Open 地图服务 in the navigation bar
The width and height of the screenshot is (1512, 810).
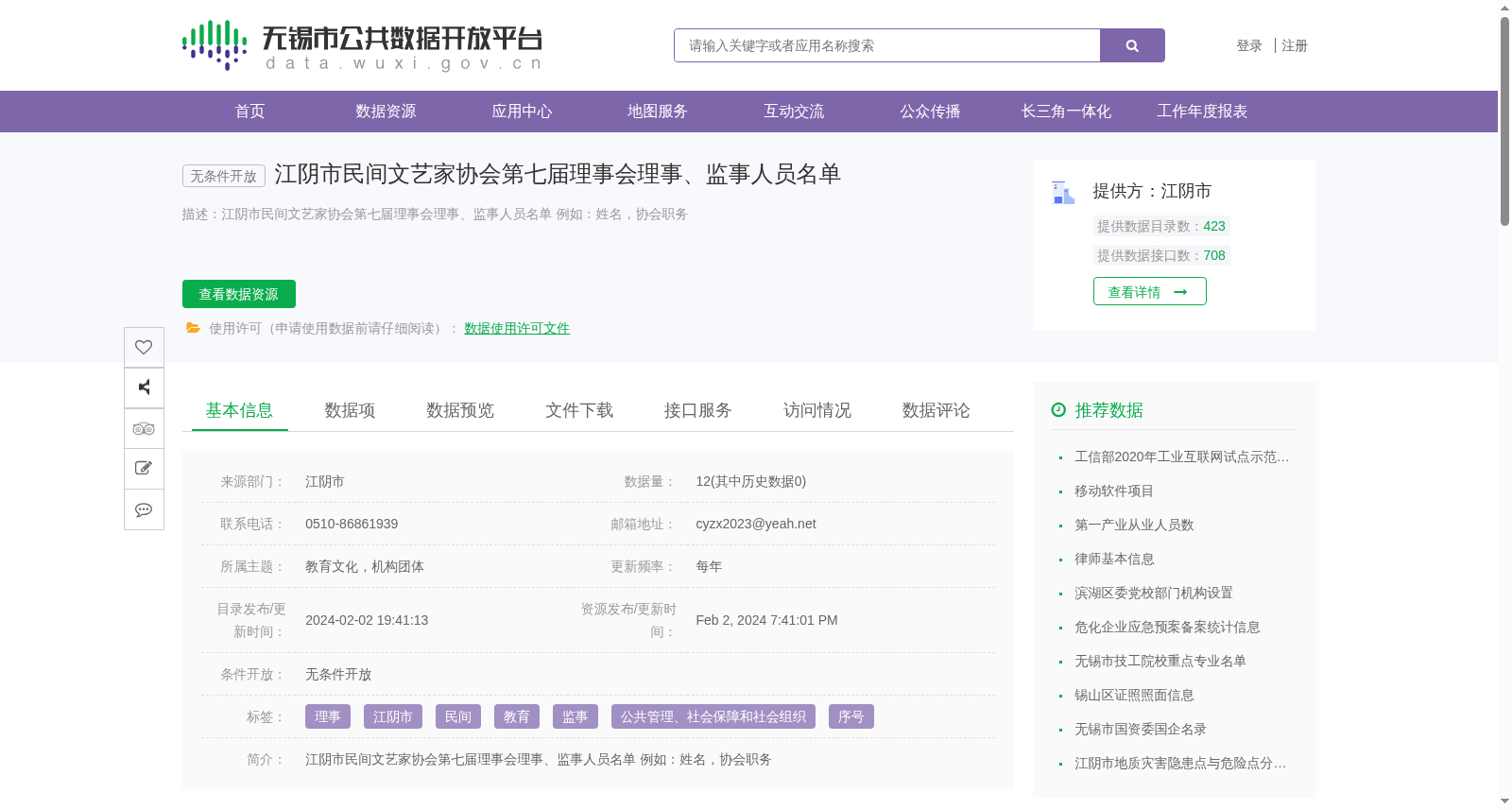pos(658,112)
